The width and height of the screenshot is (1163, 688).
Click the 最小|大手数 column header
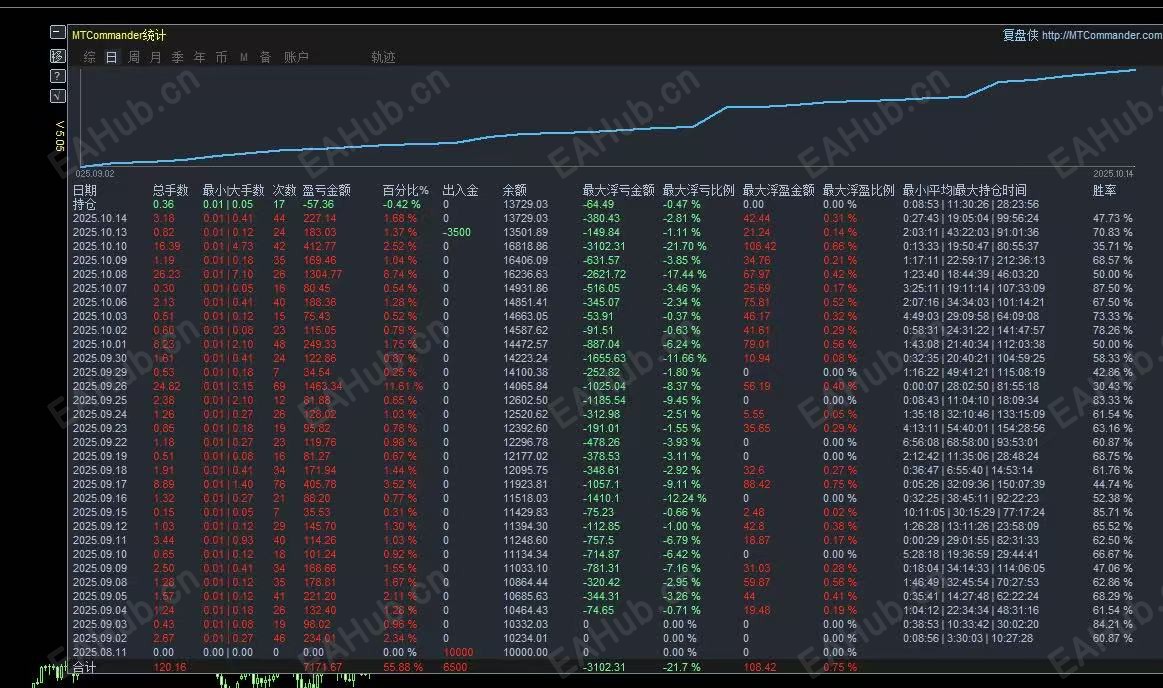tap(234, 191)
